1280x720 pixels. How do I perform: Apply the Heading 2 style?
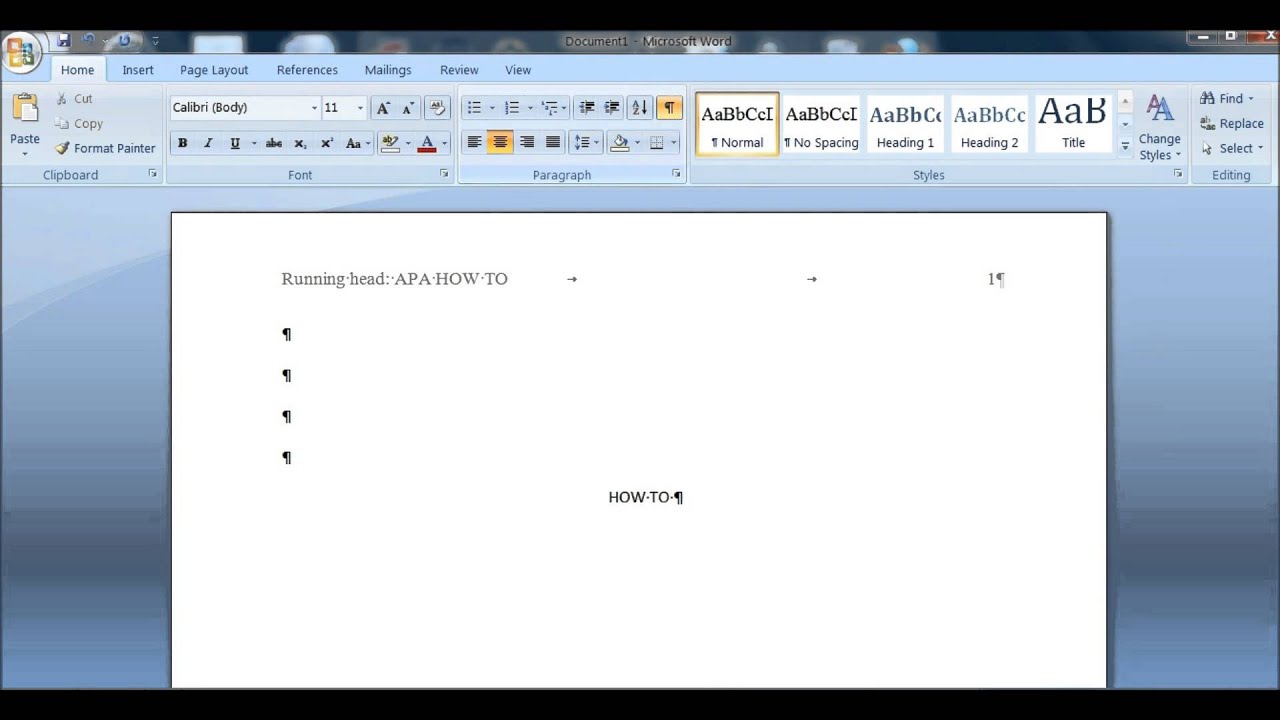coord(989,124)
